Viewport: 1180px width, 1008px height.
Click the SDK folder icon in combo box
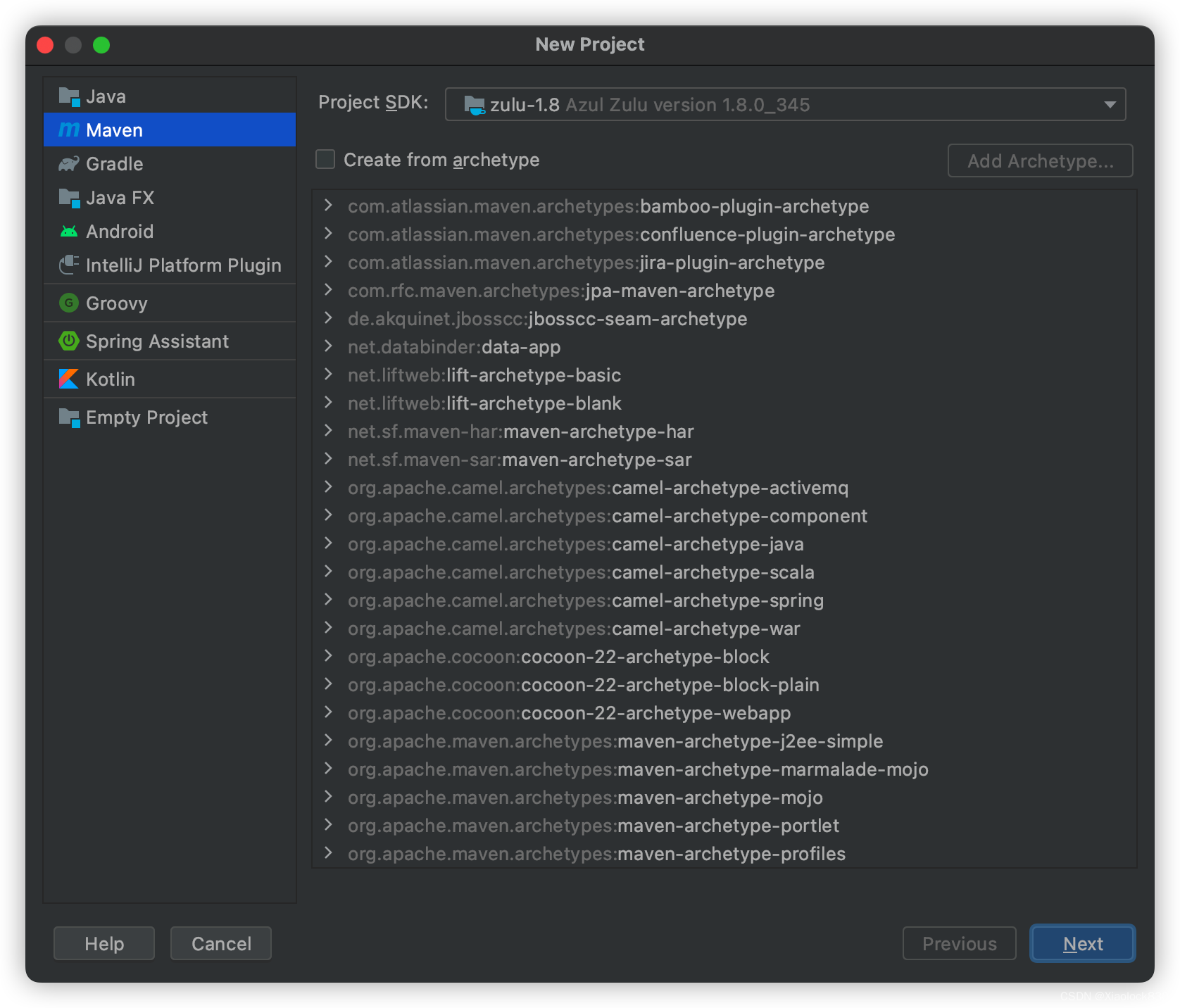(x=475, y=105)
